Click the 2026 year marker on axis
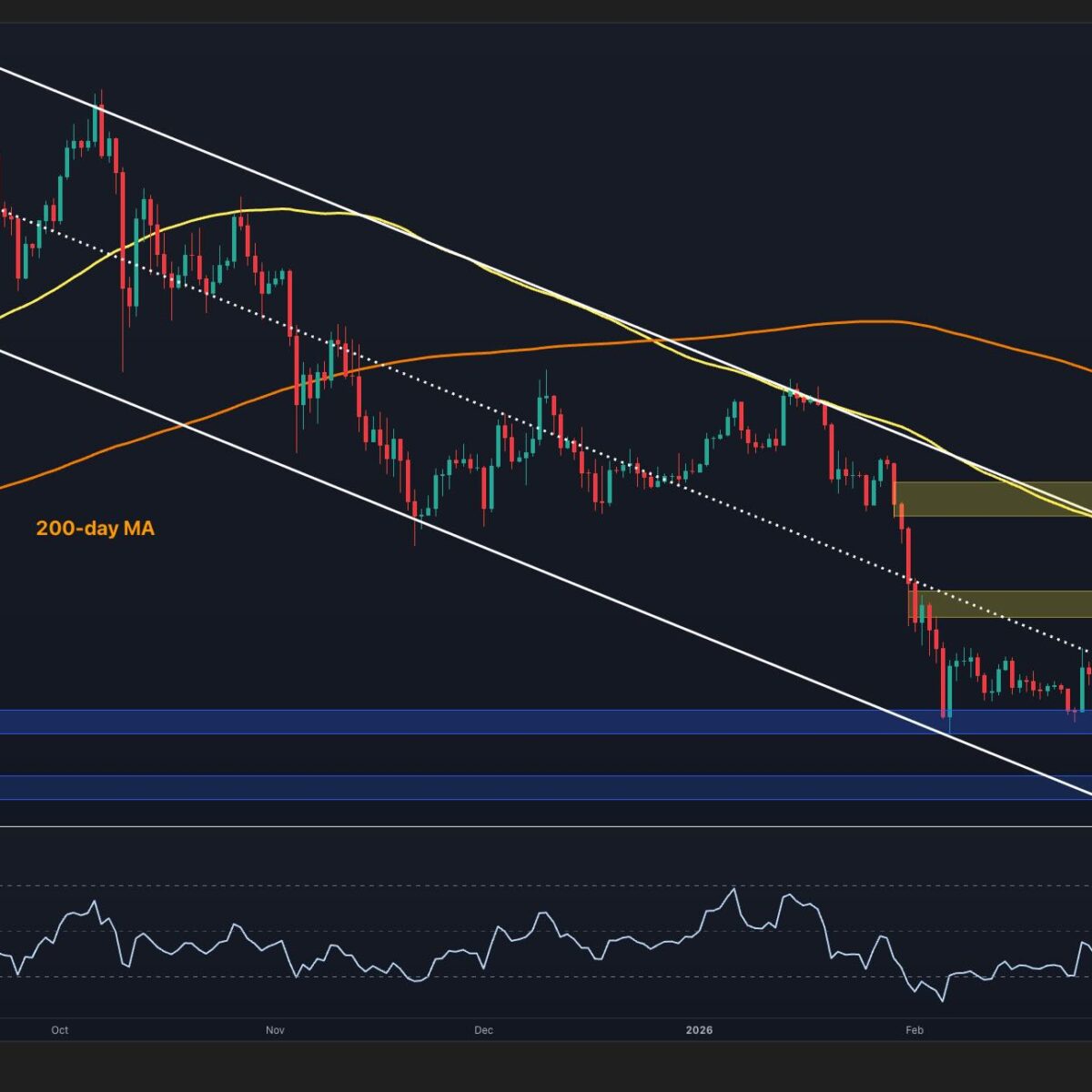This screenshot has width=1092, height=1092. tap(699, 1030)
